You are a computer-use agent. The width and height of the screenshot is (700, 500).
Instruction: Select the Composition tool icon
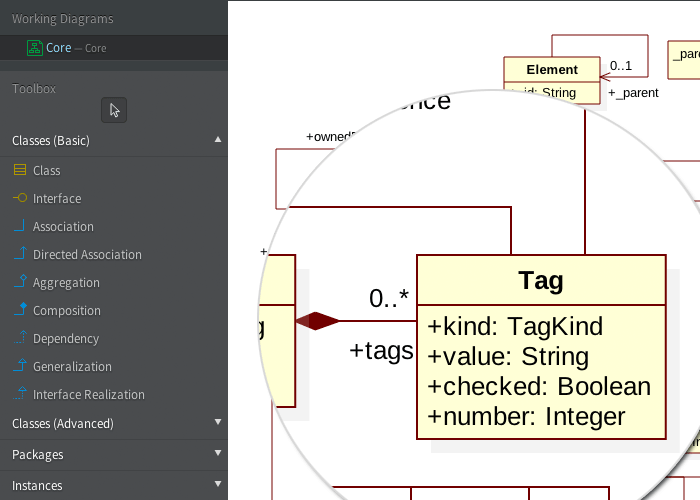(x=20, y=311)
